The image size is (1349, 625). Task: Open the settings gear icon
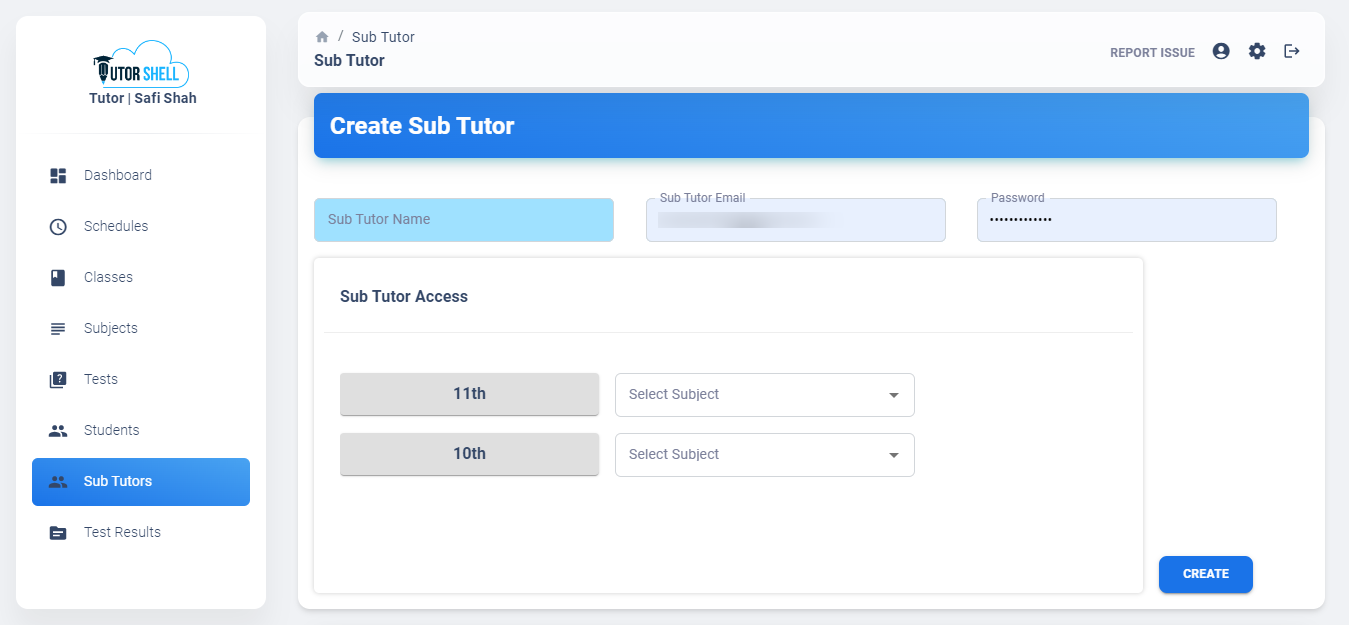point(1257,51)
